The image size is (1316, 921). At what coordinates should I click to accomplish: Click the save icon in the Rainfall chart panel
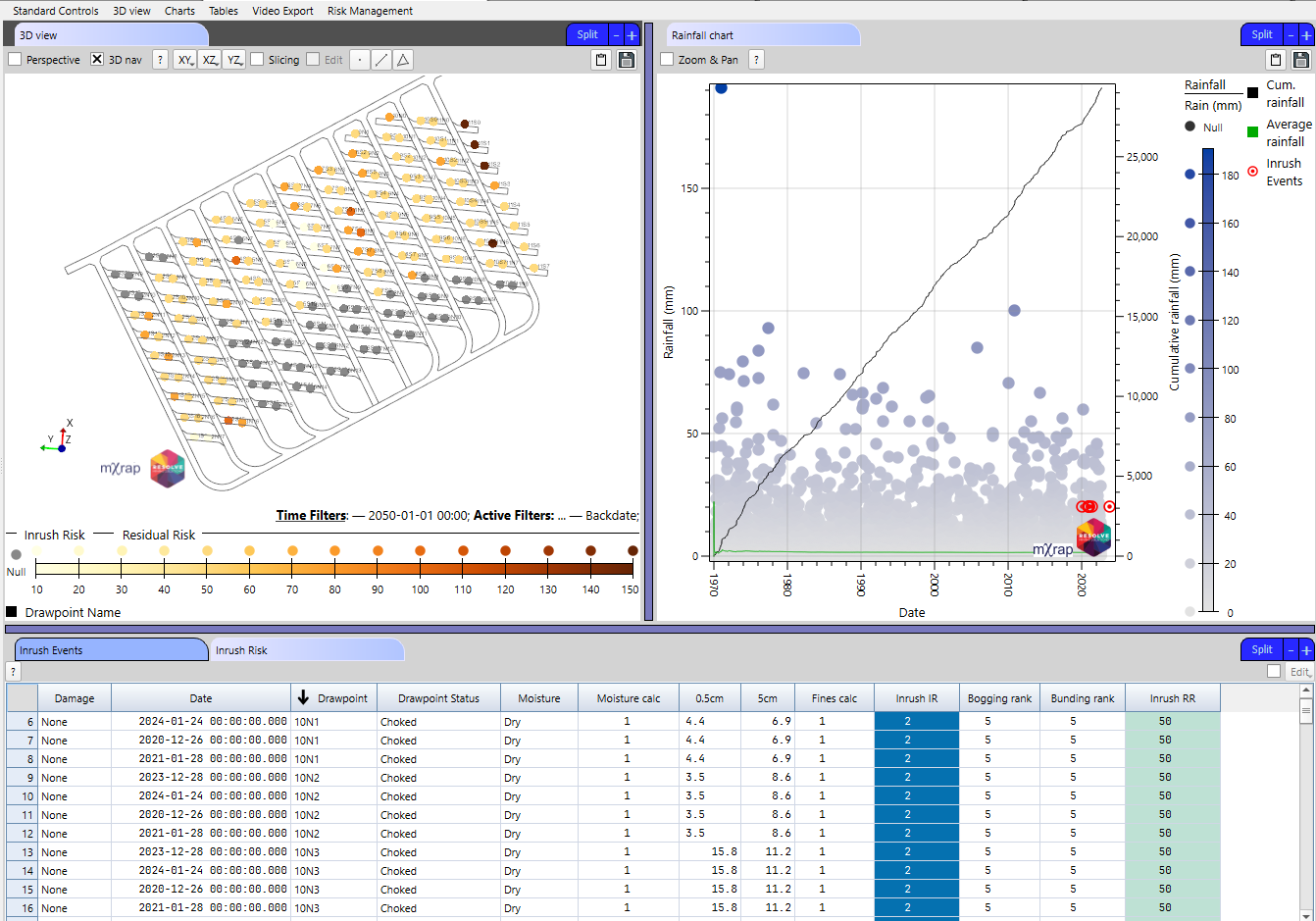click(1302, 60)
